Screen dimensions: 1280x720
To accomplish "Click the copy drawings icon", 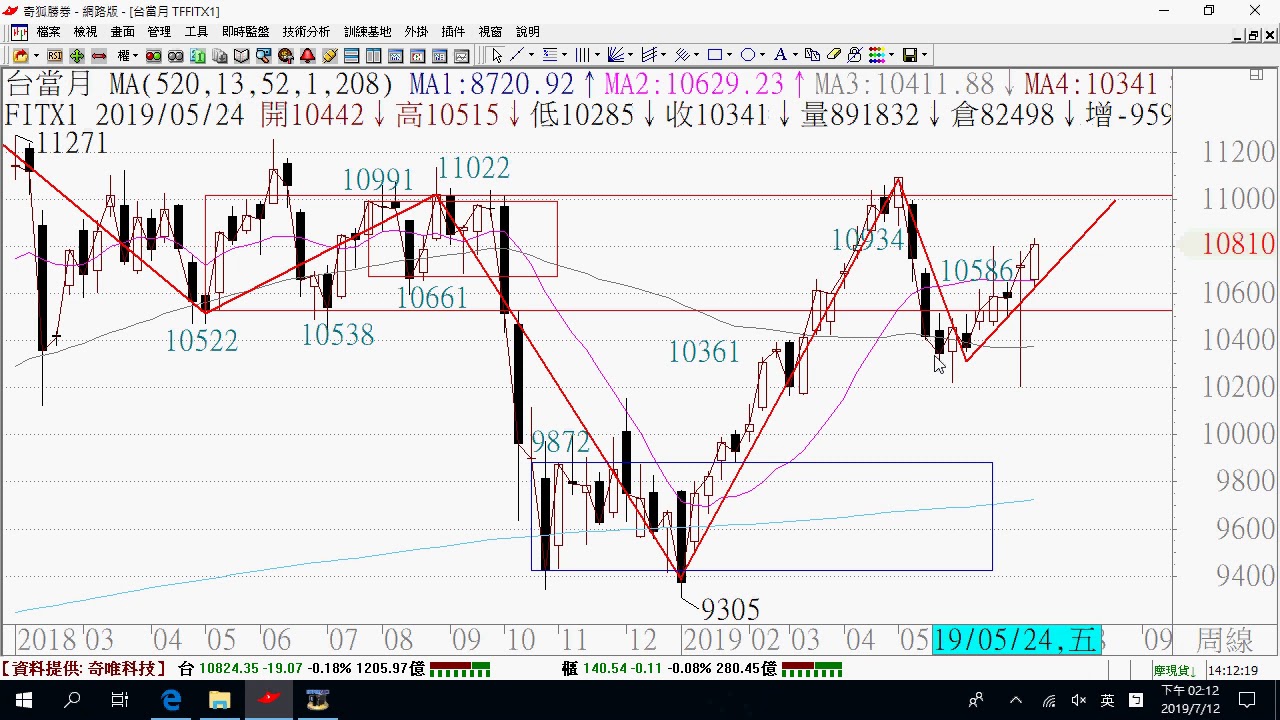I will [x=812, y=55].
